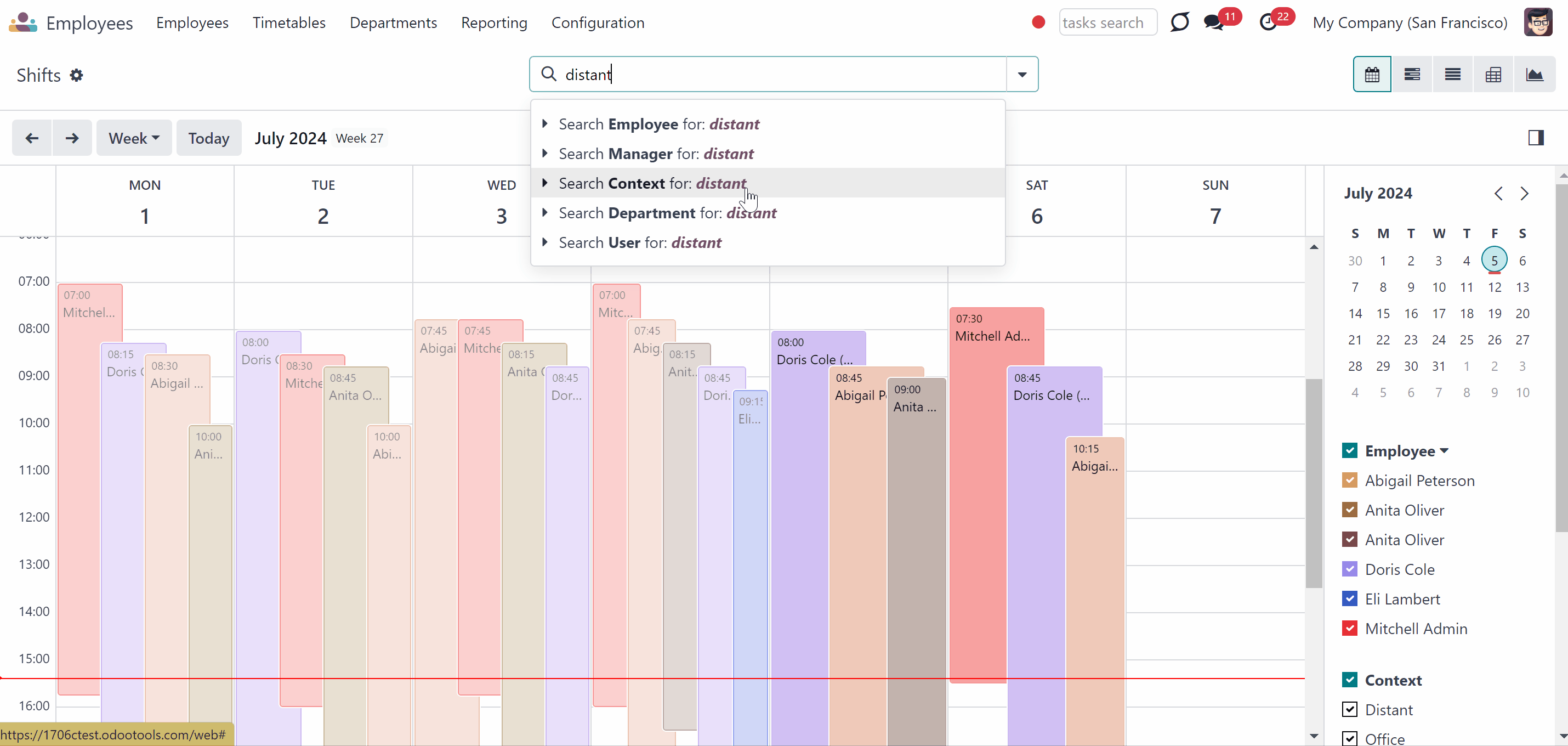Image resolution: width=1568 pixels, height=746 pixels.
Task: Switch to the list view icon
Action: click(1452, 74)
